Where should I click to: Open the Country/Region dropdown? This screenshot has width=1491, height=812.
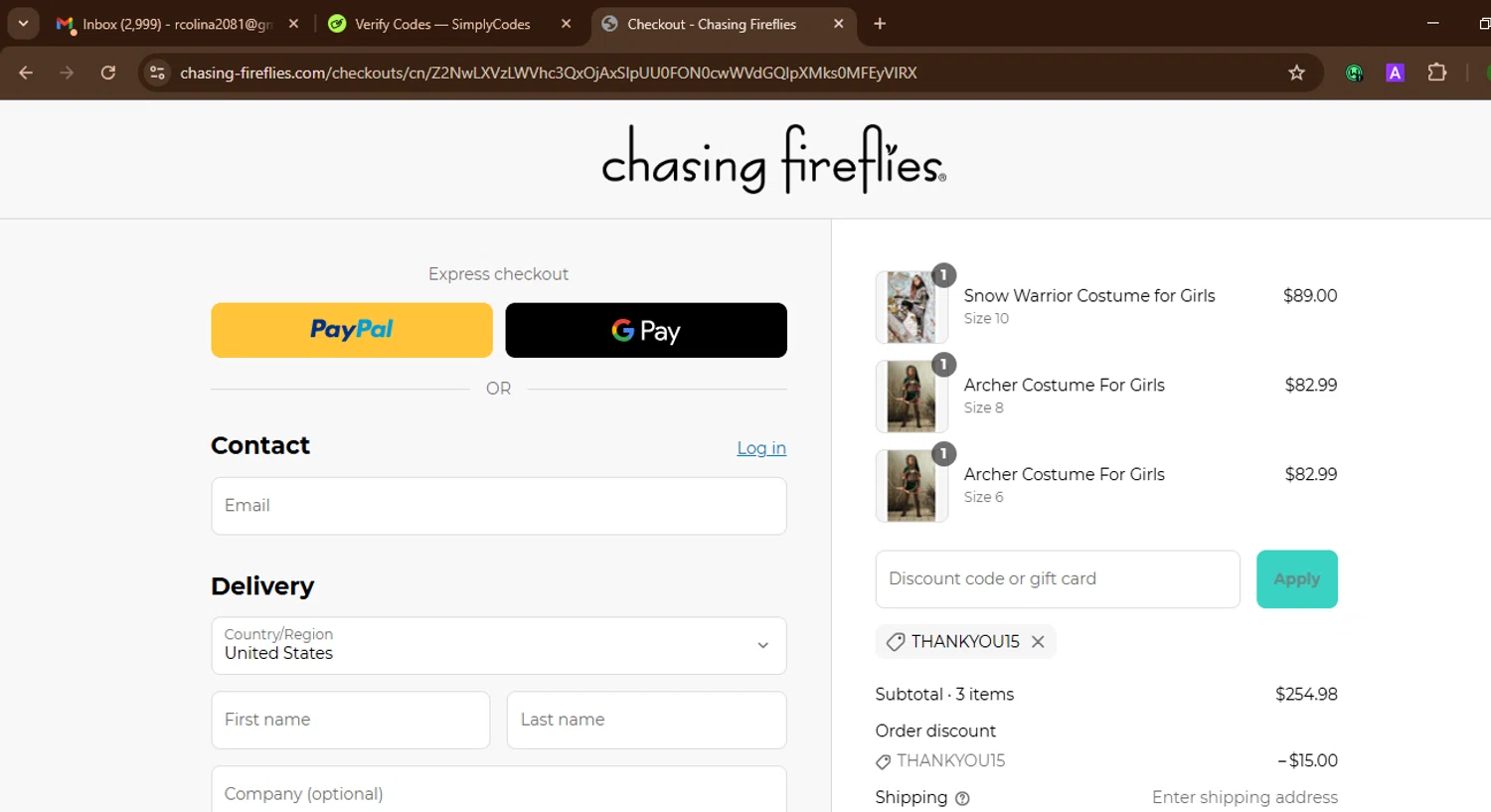tap(499, 645)
